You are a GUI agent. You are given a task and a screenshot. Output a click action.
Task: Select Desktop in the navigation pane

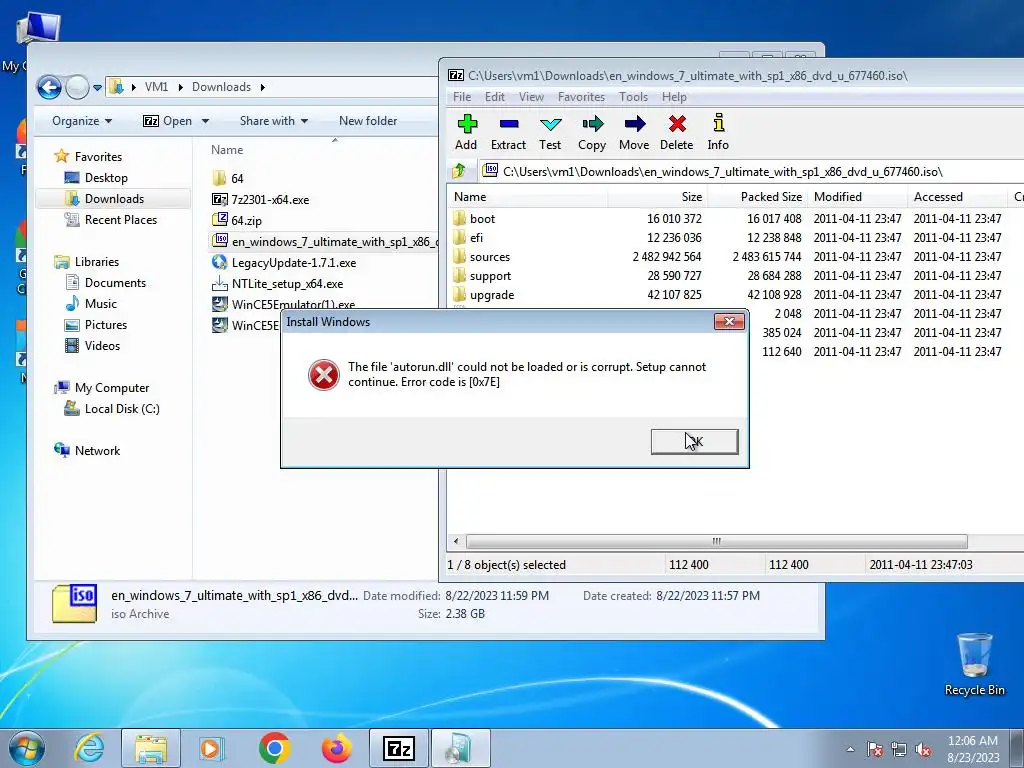(106, 178)
